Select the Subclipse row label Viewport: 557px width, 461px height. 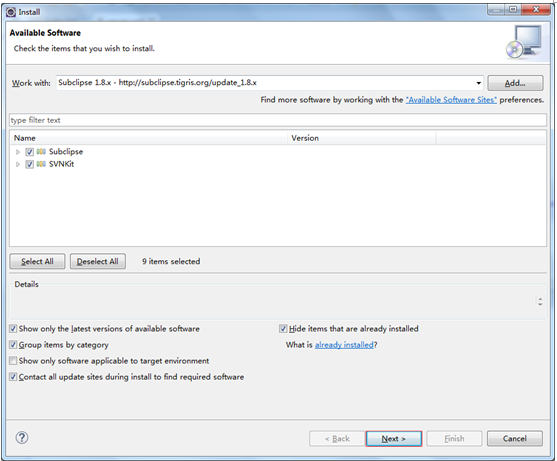tap(66, 152)
